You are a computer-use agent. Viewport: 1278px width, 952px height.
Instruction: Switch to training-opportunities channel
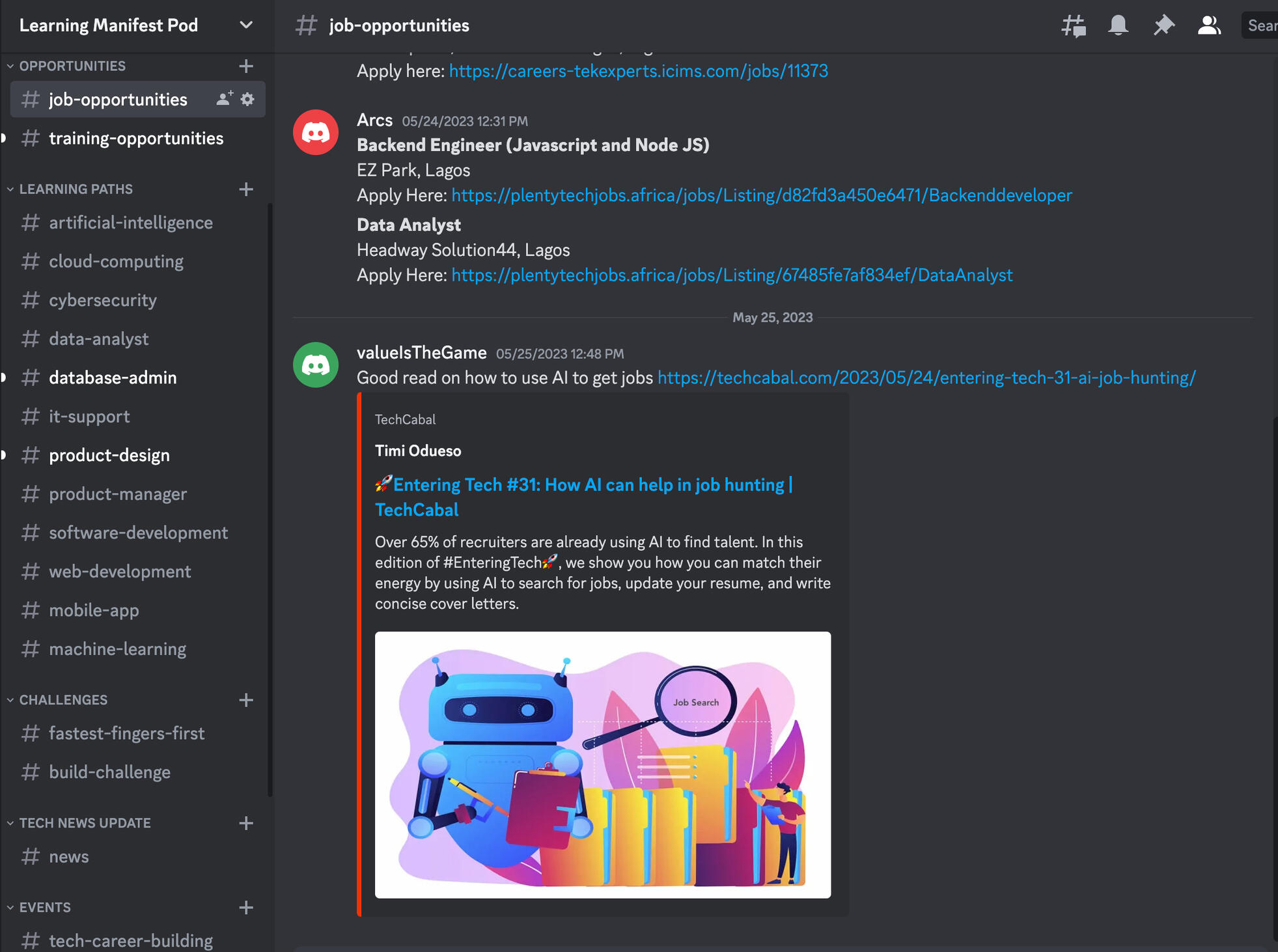click(136, 138)
